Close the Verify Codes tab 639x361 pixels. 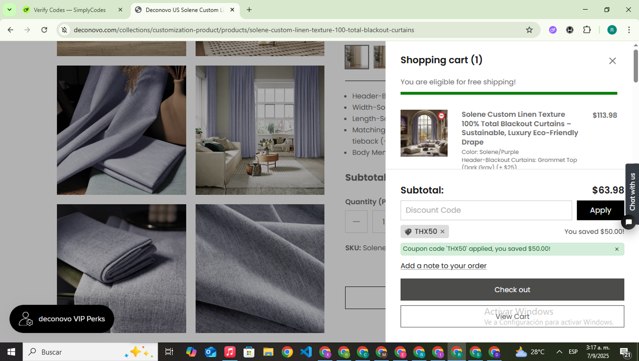pyautogui.click(x=120, y=10)
